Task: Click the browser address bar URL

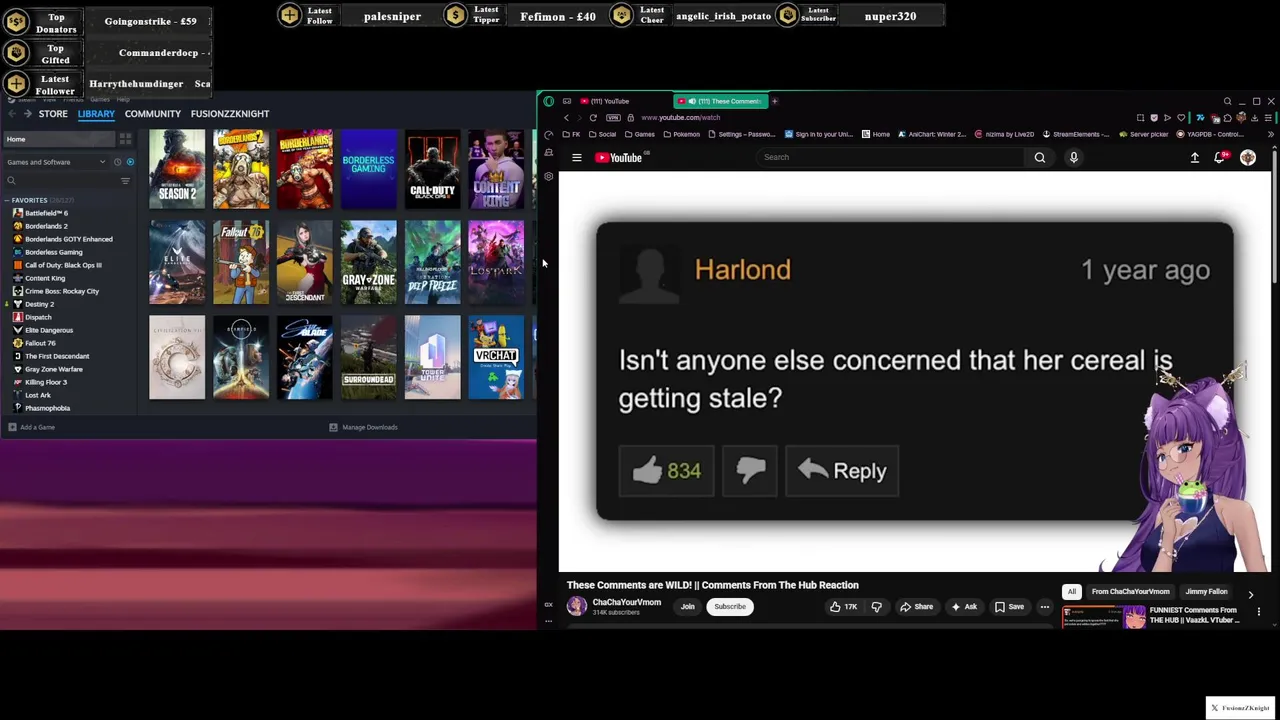Action: click(x=680, y=118)
